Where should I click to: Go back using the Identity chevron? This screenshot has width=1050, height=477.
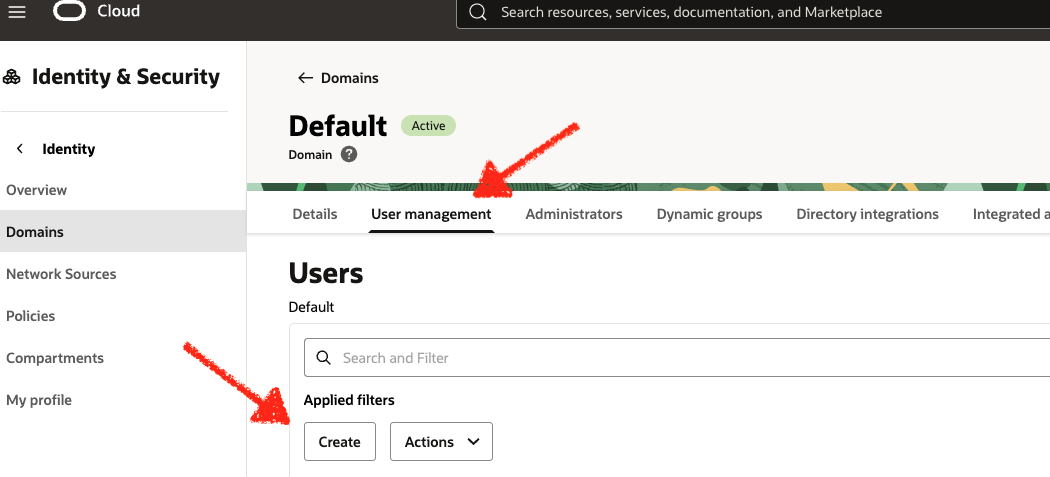tap(20, 149)
